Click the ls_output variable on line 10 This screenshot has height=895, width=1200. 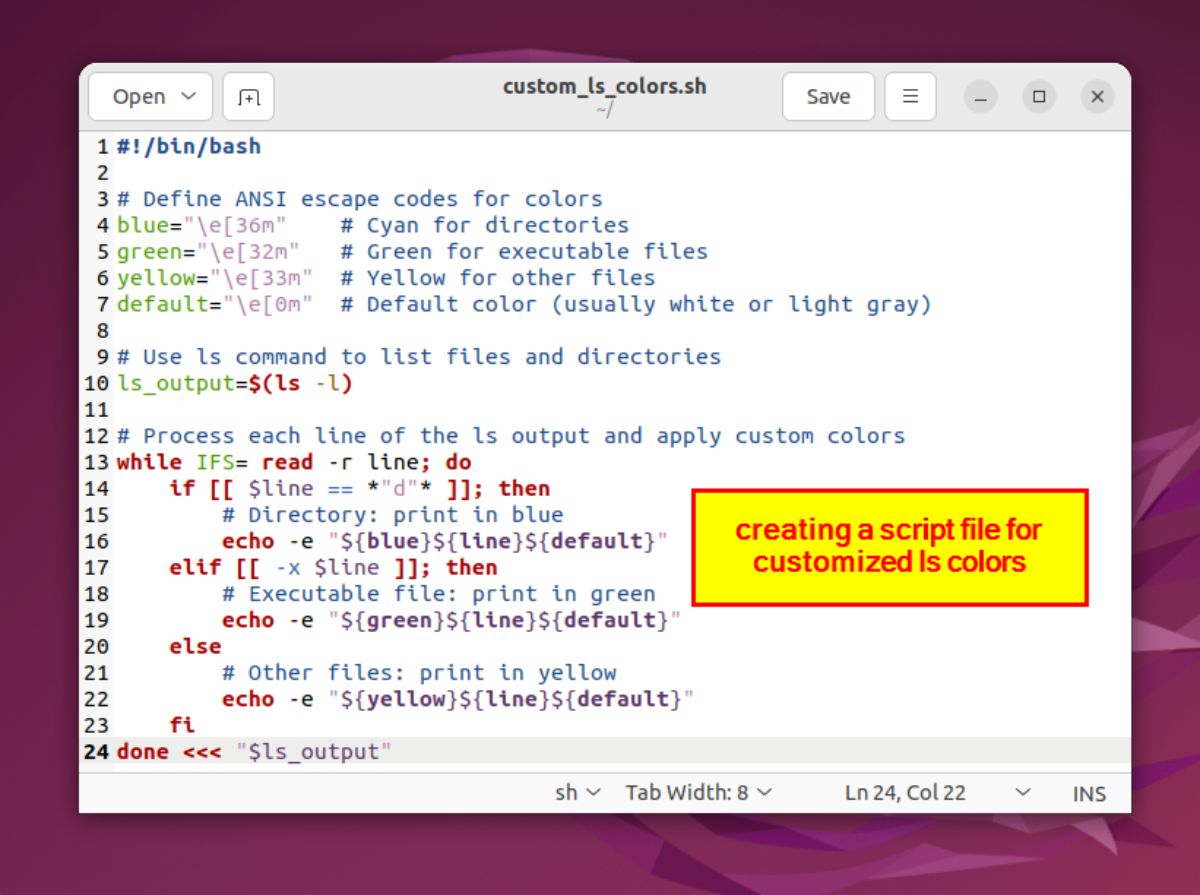click(x=157, y=383)
